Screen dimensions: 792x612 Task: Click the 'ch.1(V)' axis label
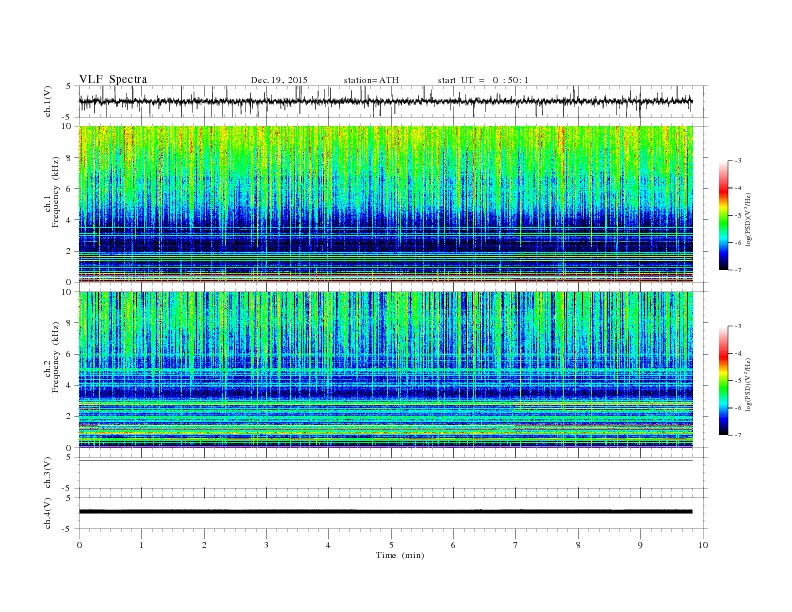click(x=48, y=101)
